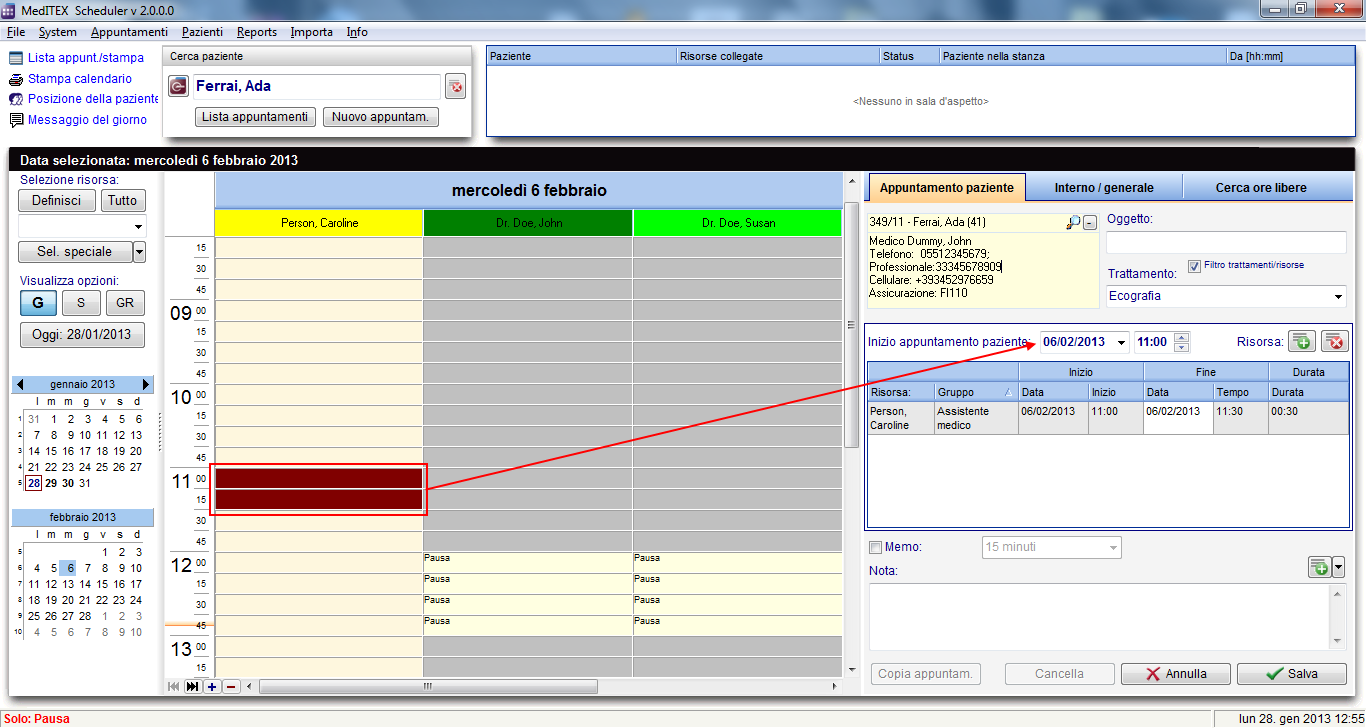Viewport: 1366px width, 728px height.
Task: Save the appointment with Salva
Action: 1292,674
